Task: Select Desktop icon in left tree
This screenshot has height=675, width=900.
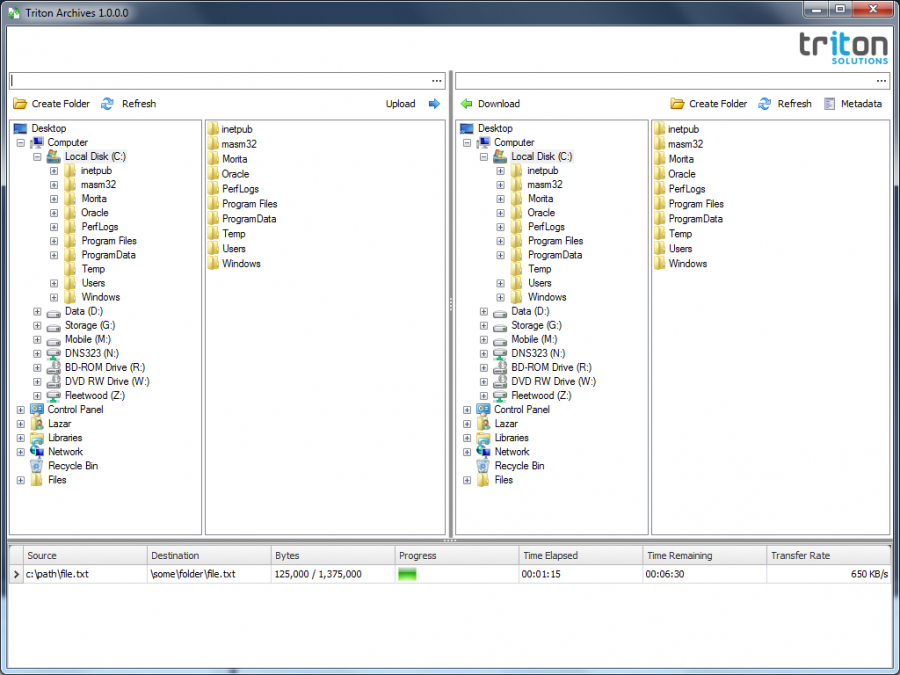Action: (20, 129)
